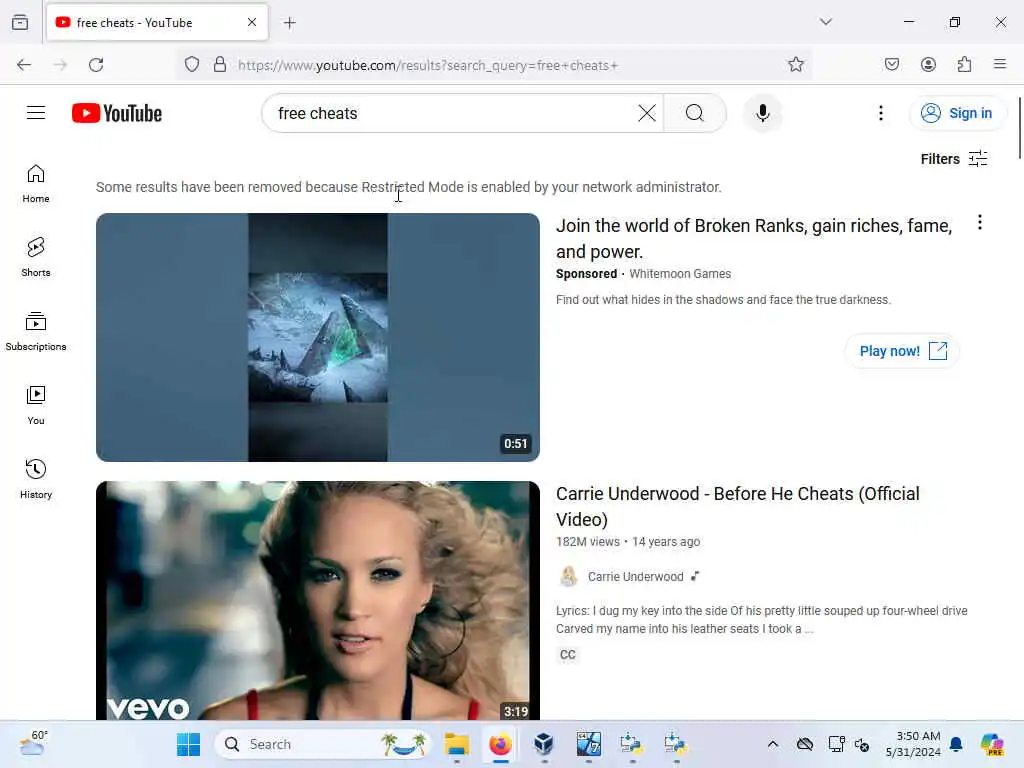
Task: Open the Broken Ranks ad thumbnail
Action: (x=318, y=337)
